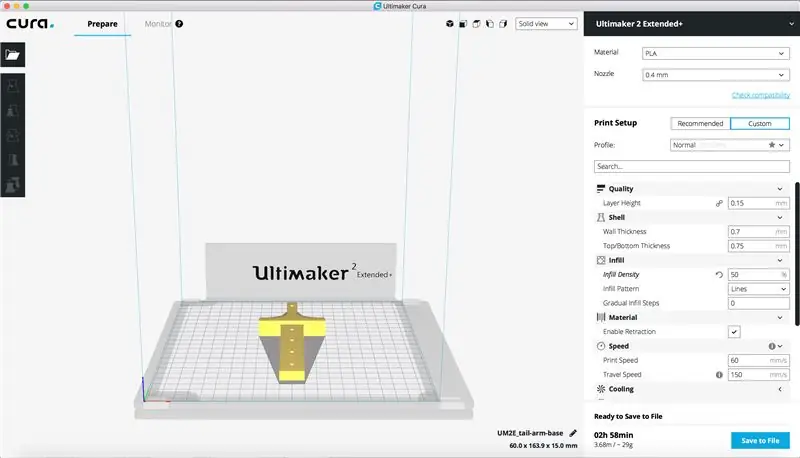Select the Rotate tool in left toolbar
This screenshot has width=800, height=458.
click(x=13, y=135)
